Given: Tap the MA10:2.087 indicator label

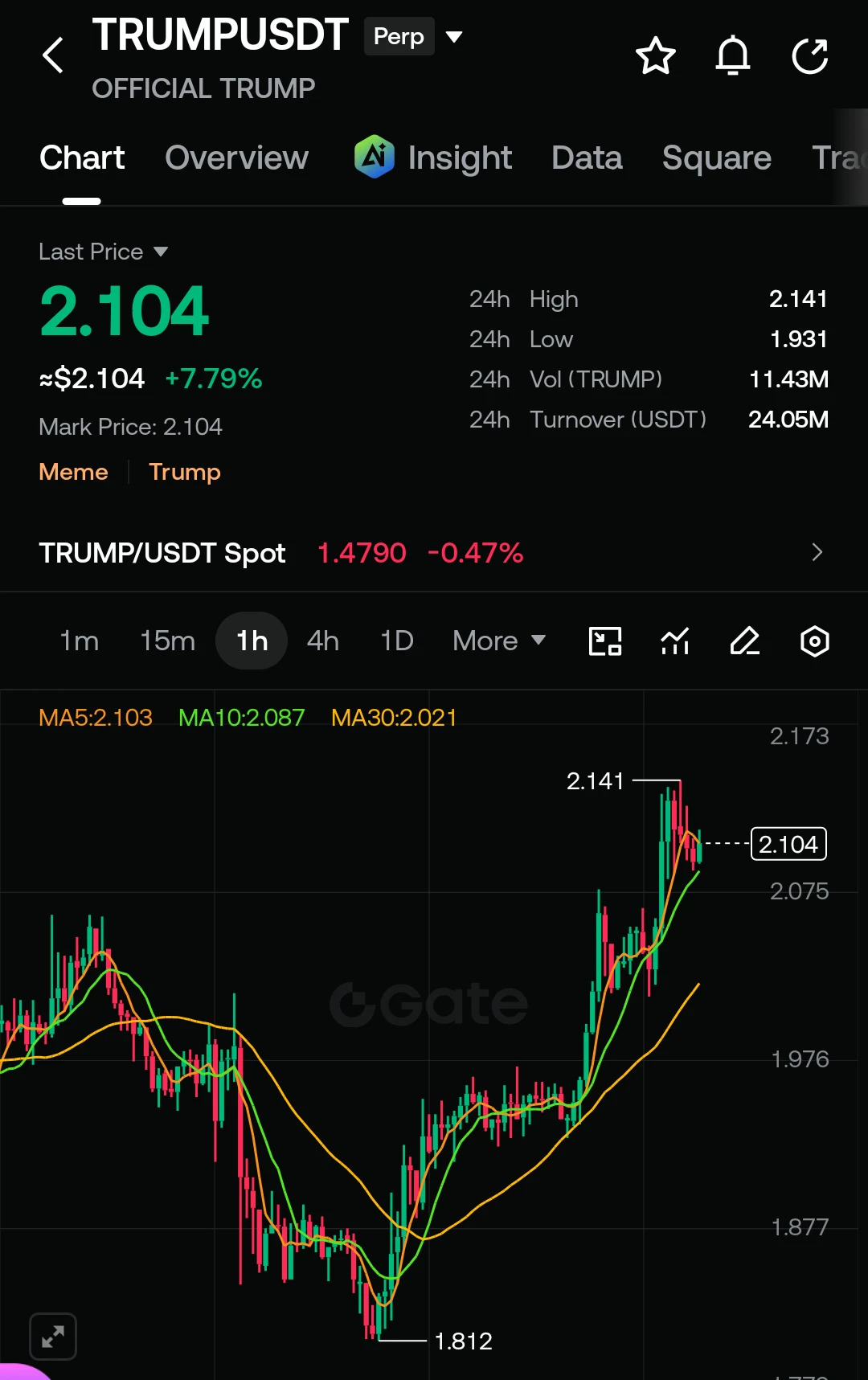Looking at the screenshot, I should click(242, 717).
